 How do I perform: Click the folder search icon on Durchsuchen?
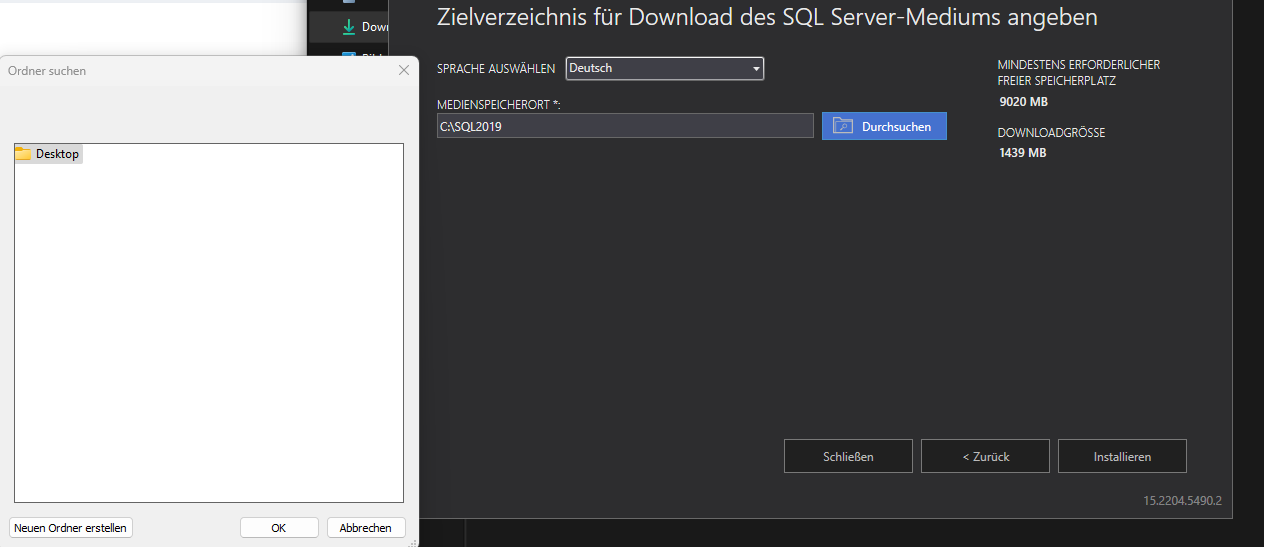click(843, 126)
